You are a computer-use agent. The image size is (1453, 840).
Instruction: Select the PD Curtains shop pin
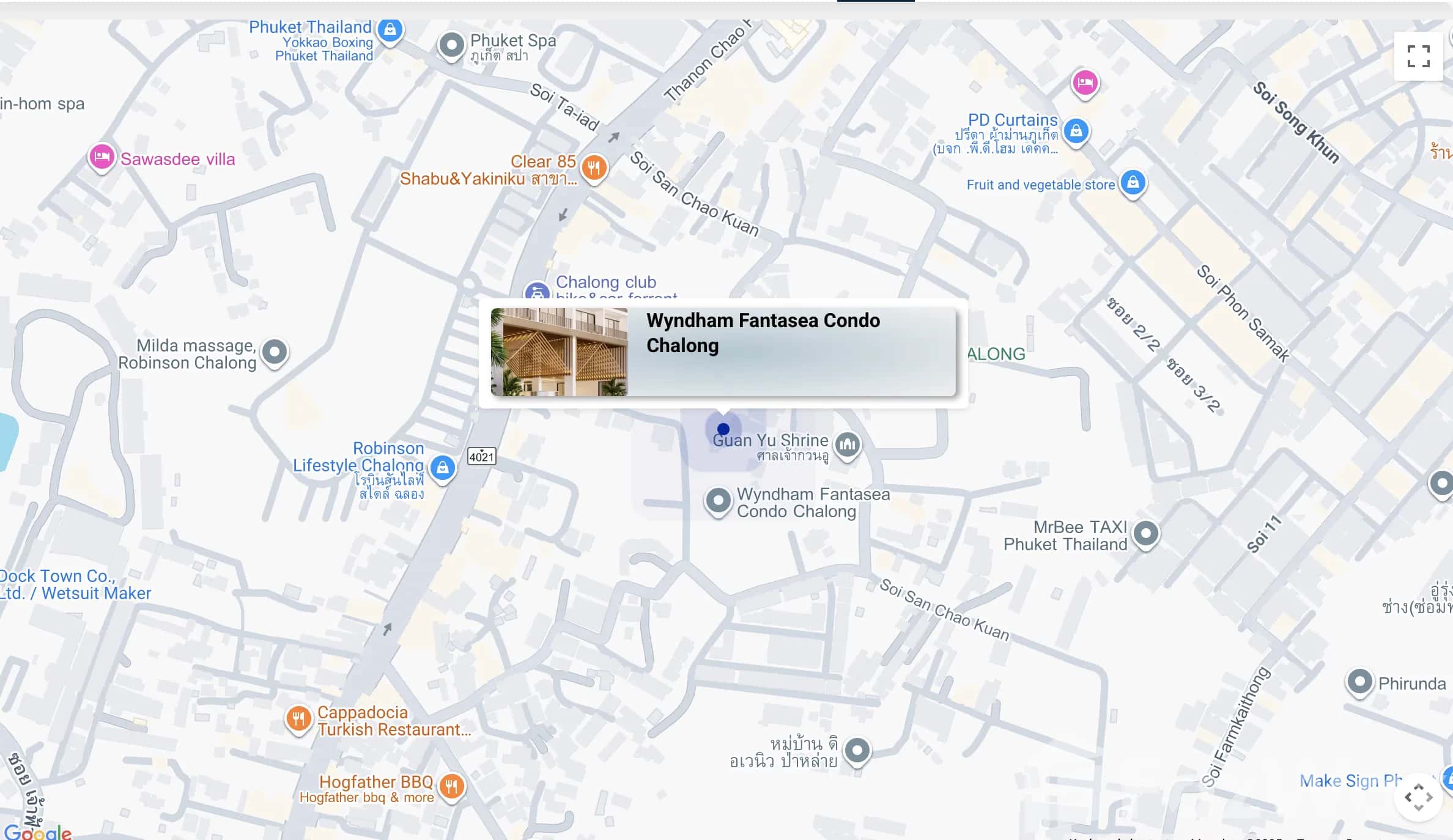point(1076,131)
